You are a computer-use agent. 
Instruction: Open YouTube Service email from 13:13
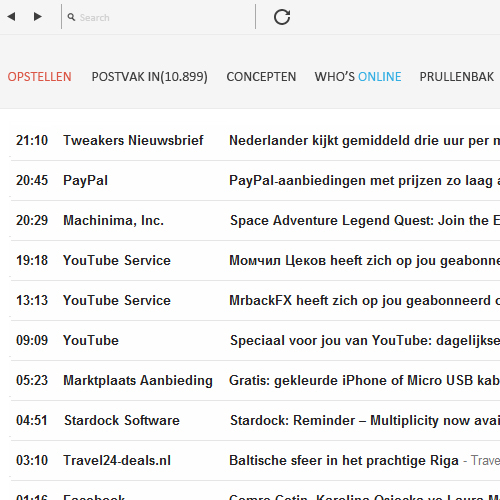point(255,300)
